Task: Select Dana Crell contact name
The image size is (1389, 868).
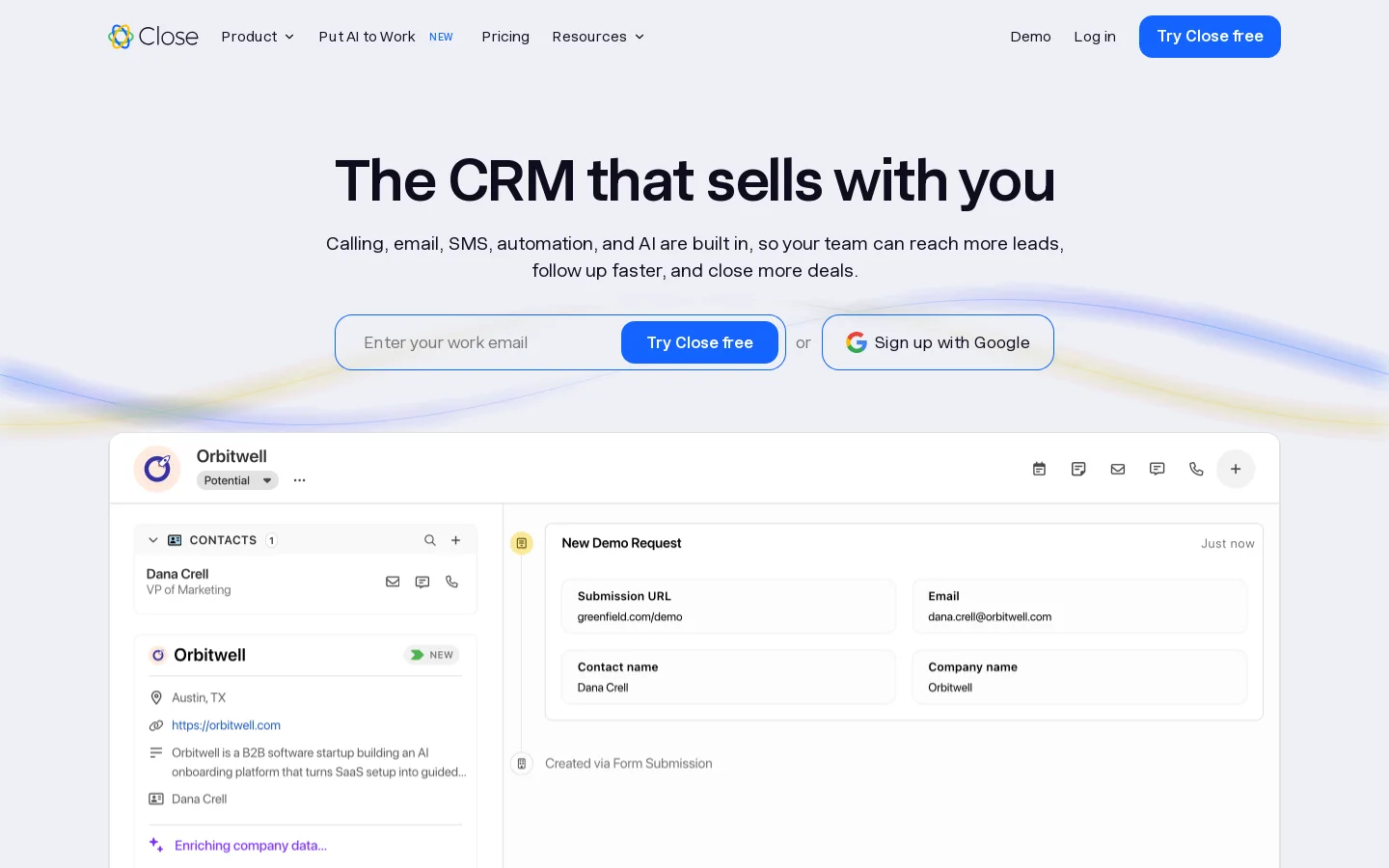Action: coord(177,574)
